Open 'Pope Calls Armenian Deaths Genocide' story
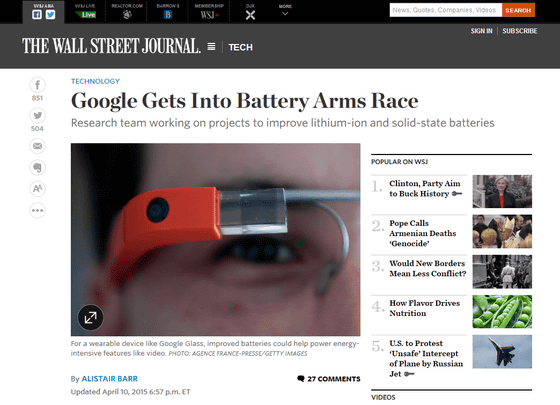 coord(422,233)
